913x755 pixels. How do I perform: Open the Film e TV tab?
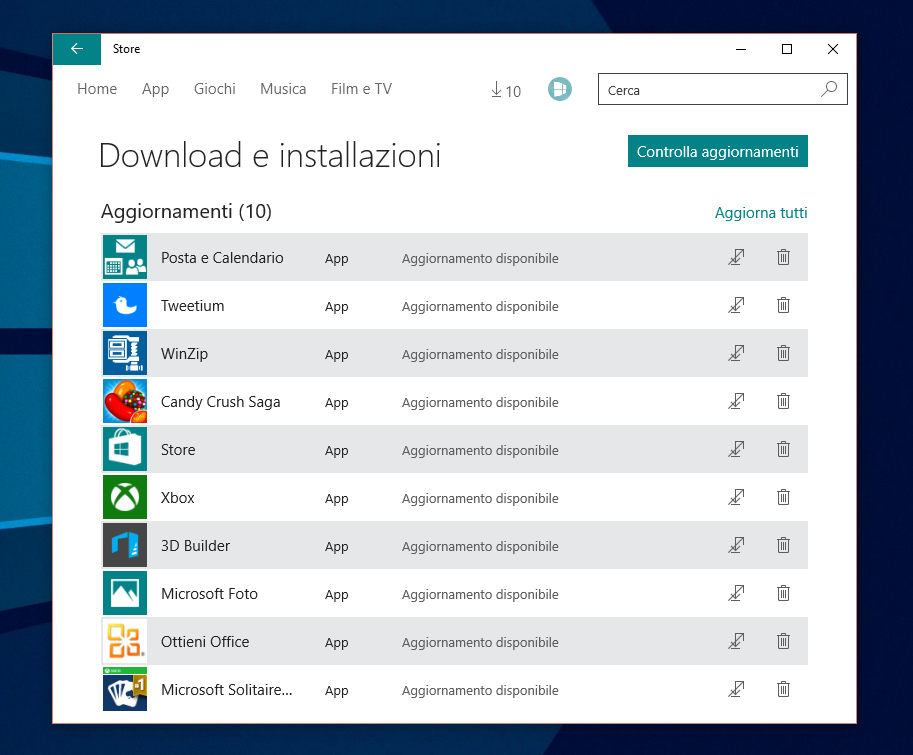(361, 88)
